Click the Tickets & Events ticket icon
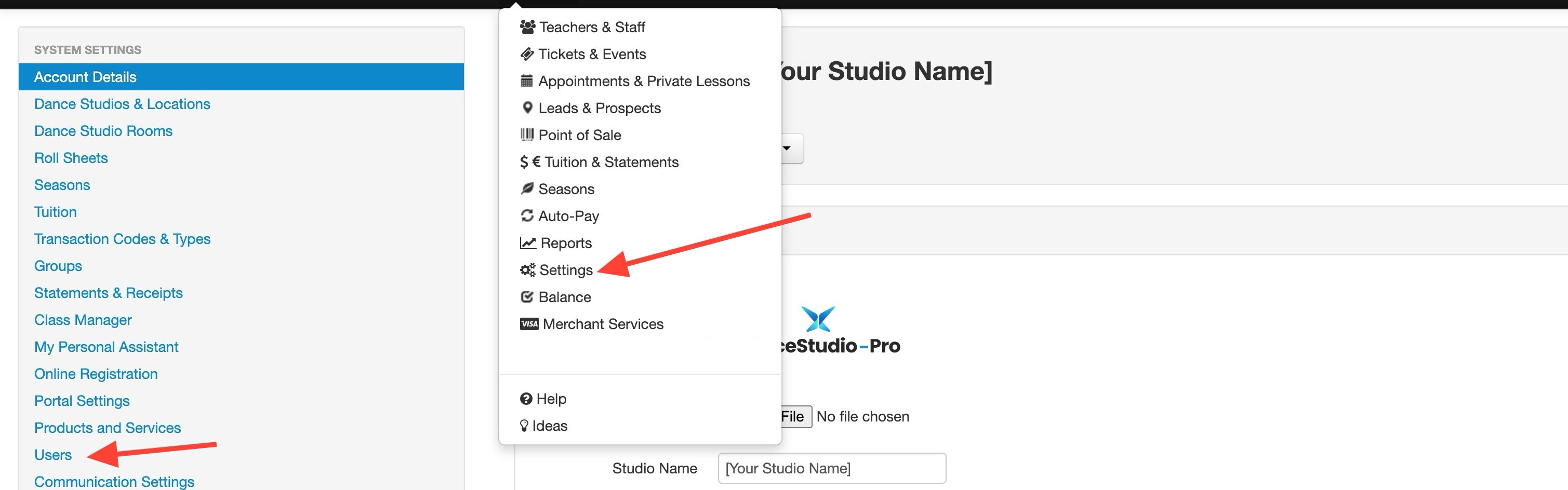 coord(527,54)
